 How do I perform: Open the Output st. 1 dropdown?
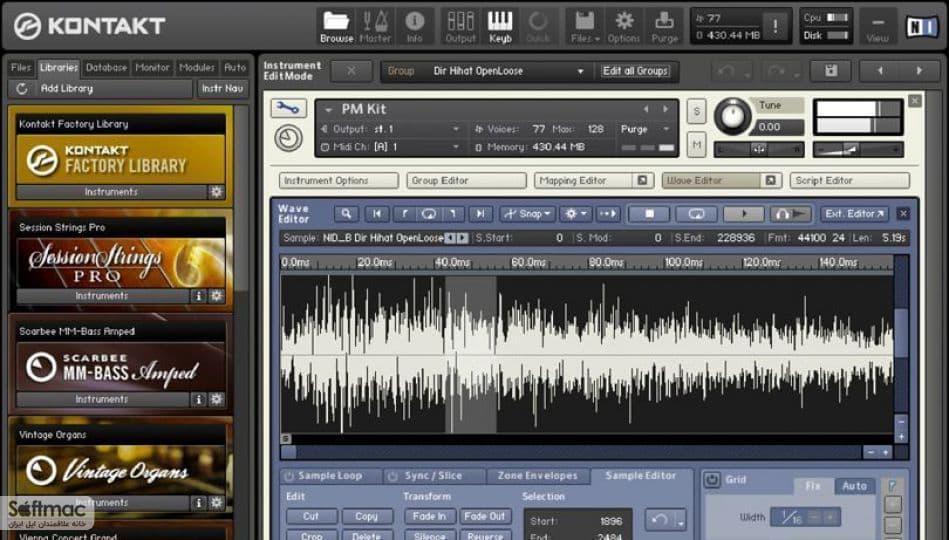tap(392, 129)
